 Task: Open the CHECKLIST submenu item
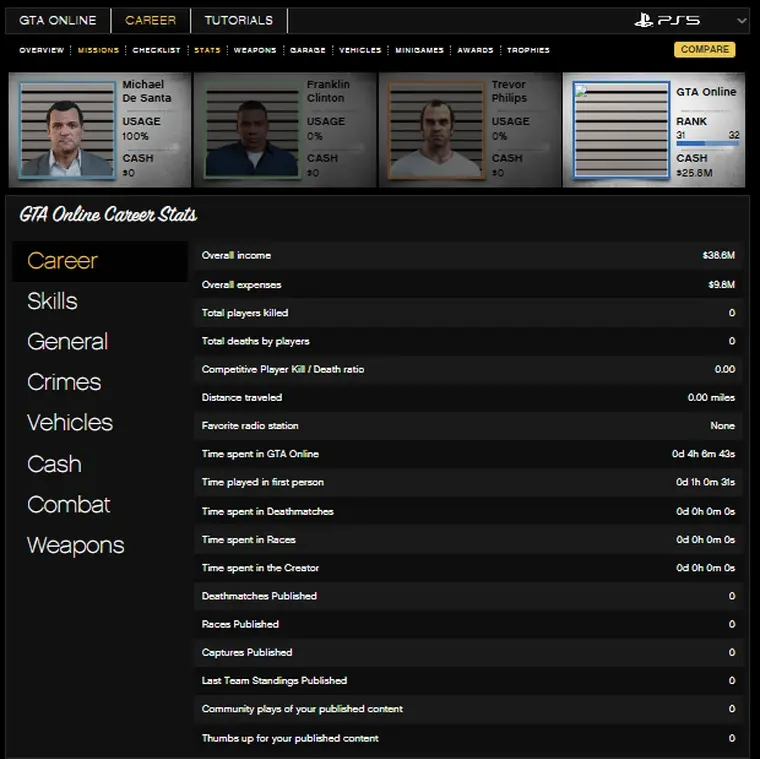[156, 50]
